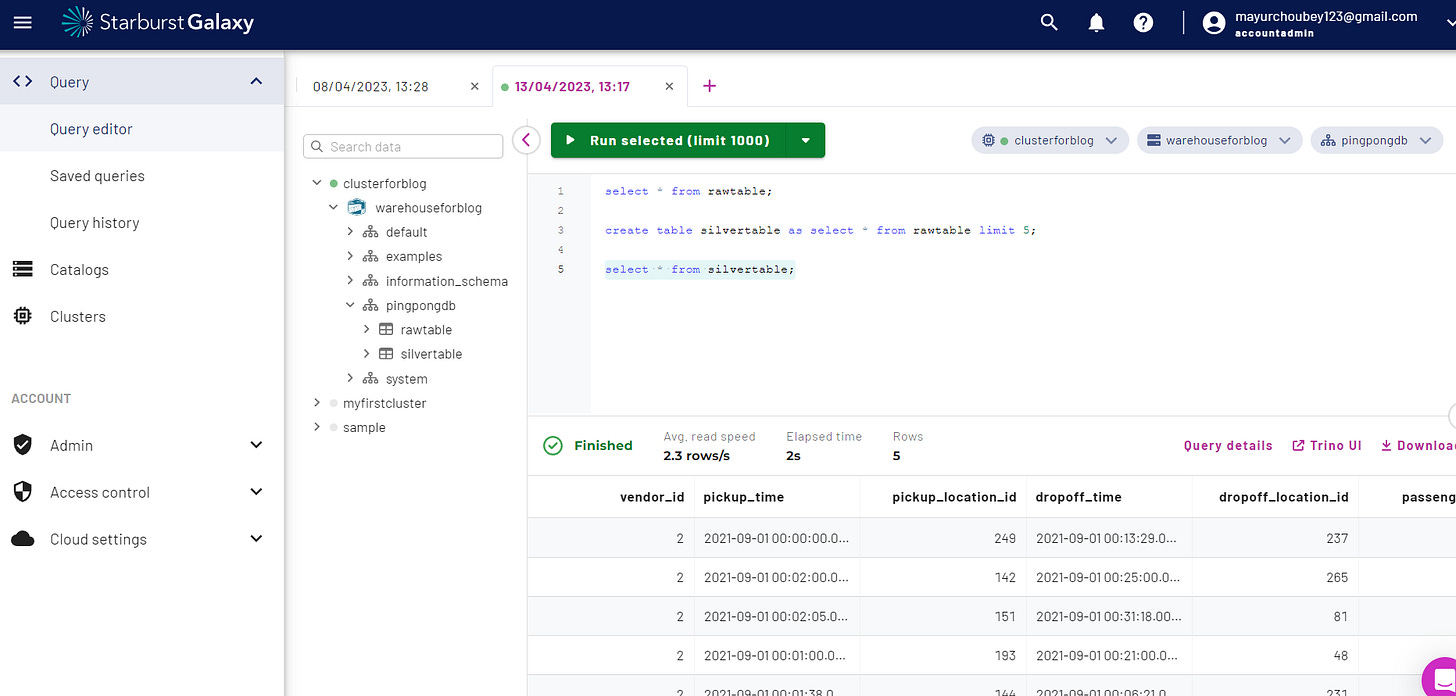Click the rawtable table icon
Viewport: 1456px width, 696px height.
coord(386,329)
